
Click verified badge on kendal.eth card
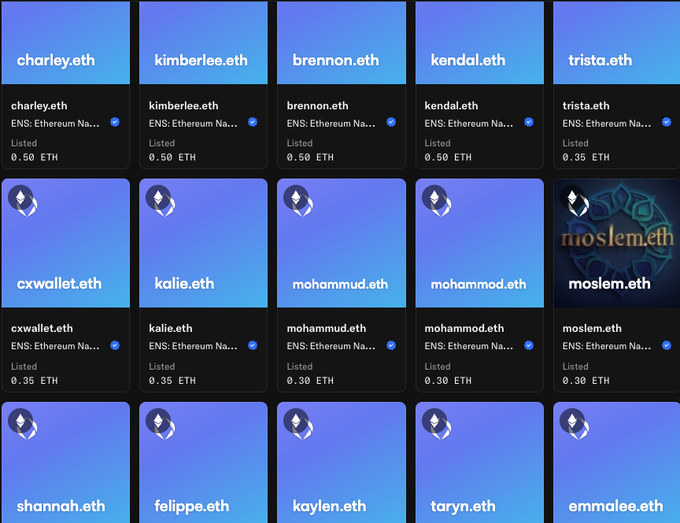(x=529, y=122)
